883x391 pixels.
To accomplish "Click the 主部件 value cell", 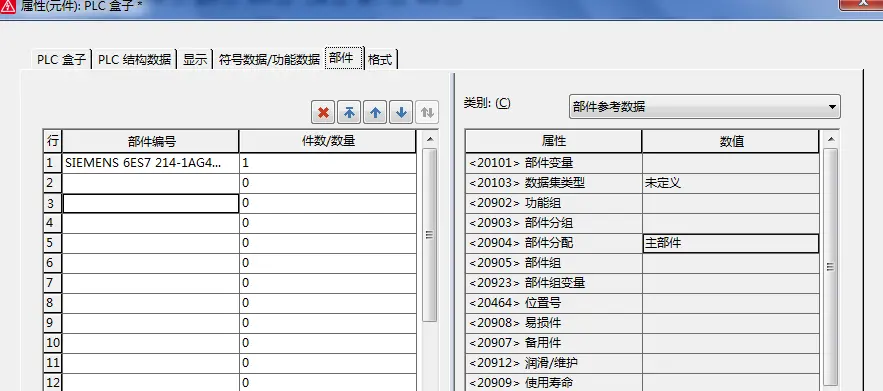I will (x=731, y=243).
